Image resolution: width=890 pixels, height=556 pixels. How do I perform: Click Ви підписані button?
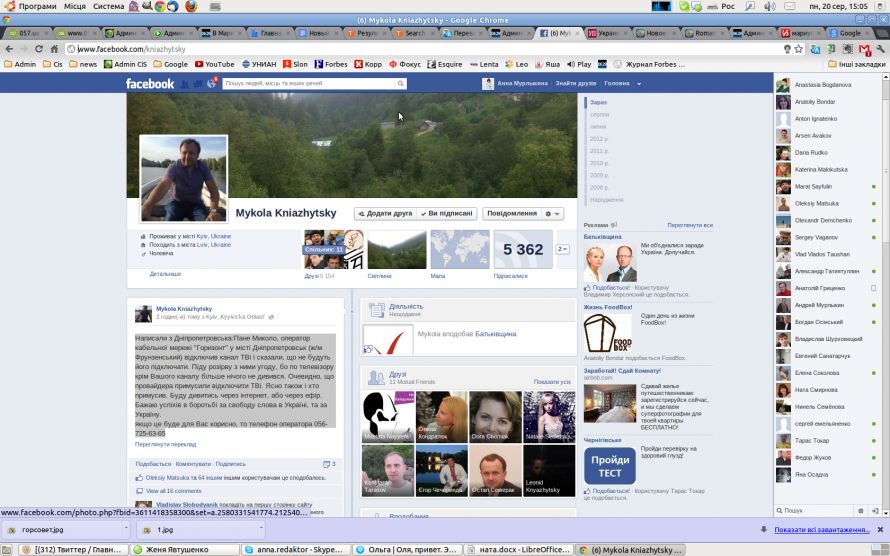point(446,214)
